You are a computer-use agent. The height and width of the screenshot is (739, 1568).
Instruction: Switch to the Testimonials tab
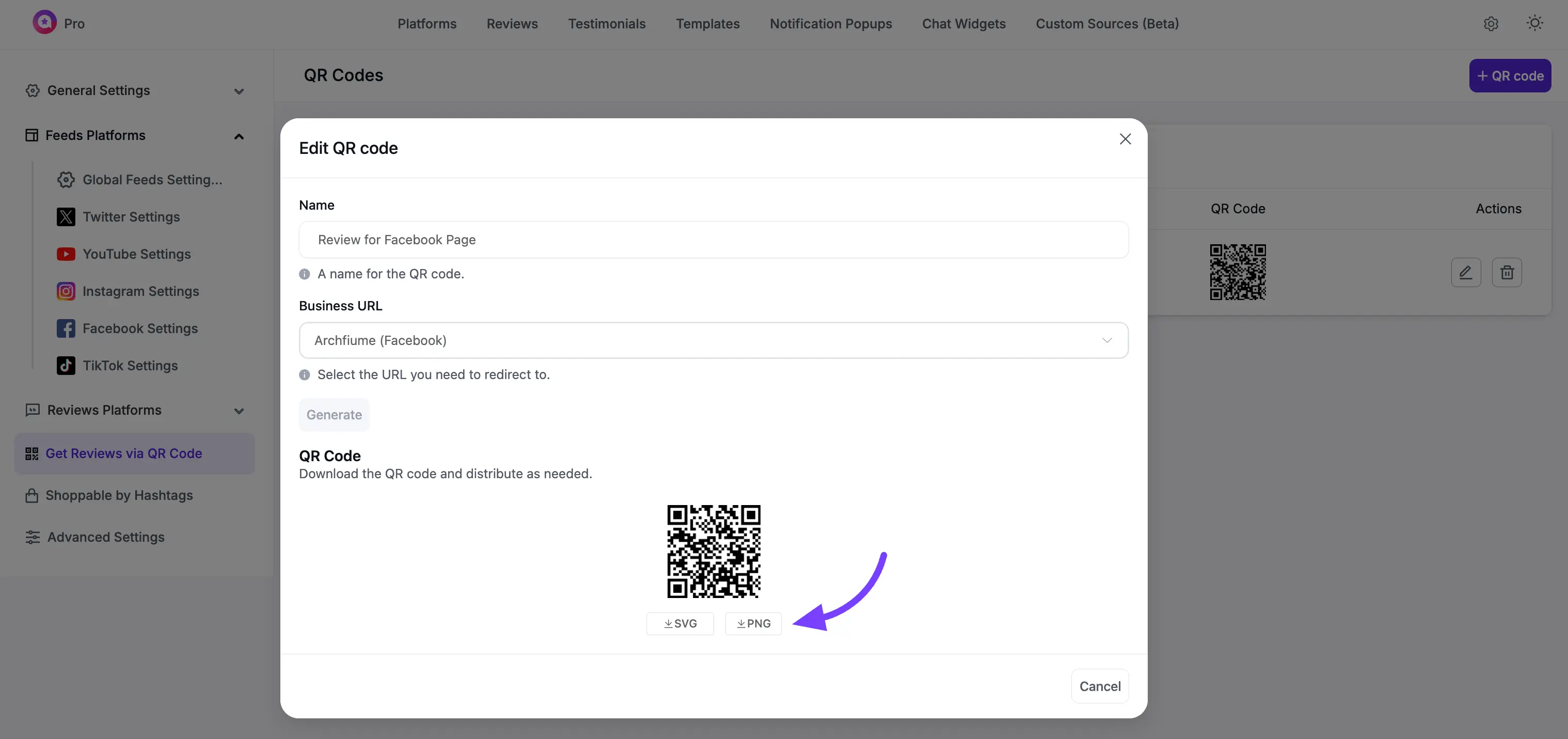tap(607, 24)
